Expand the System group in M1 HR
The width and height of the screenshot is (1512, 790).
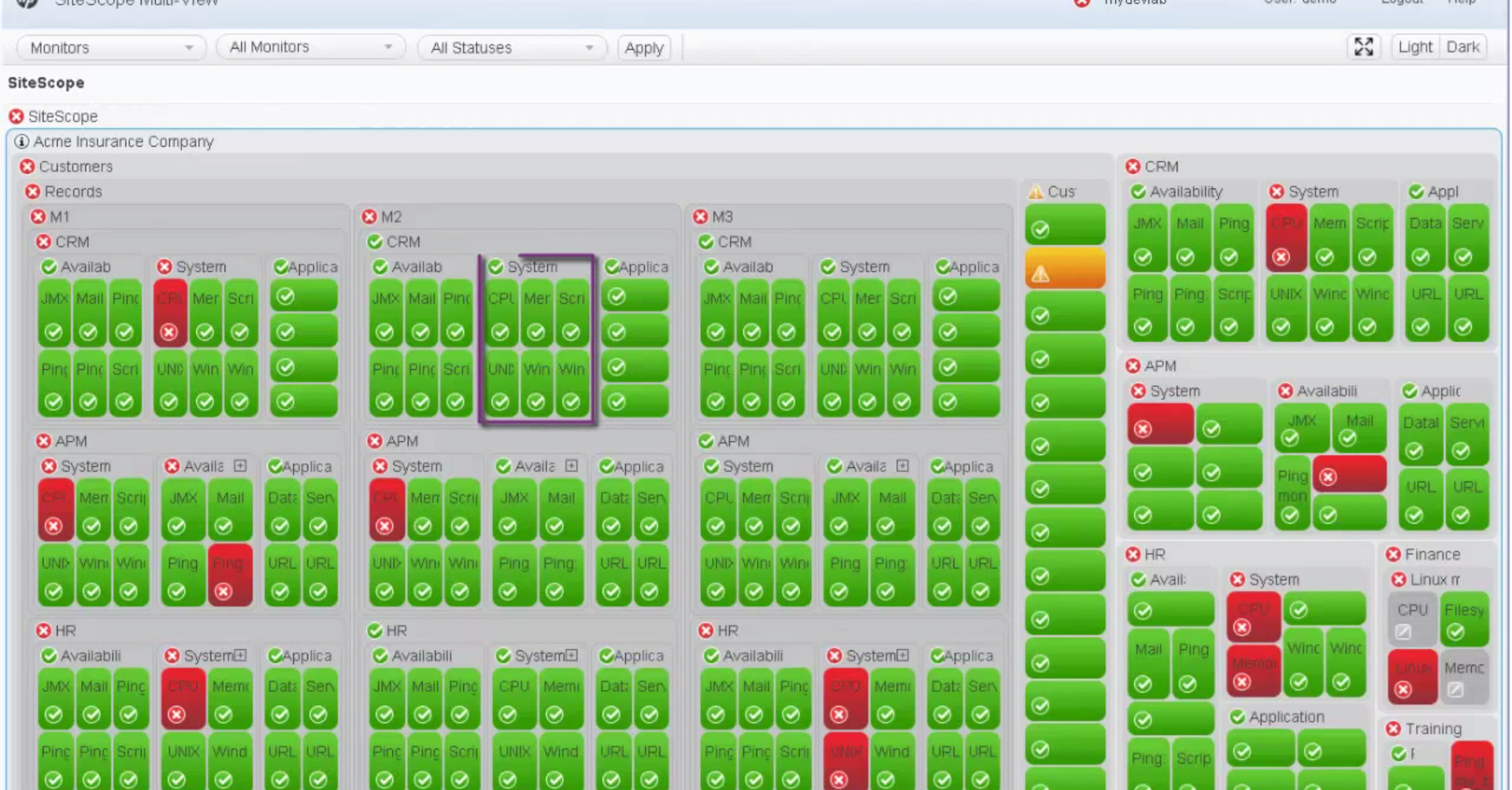click(240, 655)
